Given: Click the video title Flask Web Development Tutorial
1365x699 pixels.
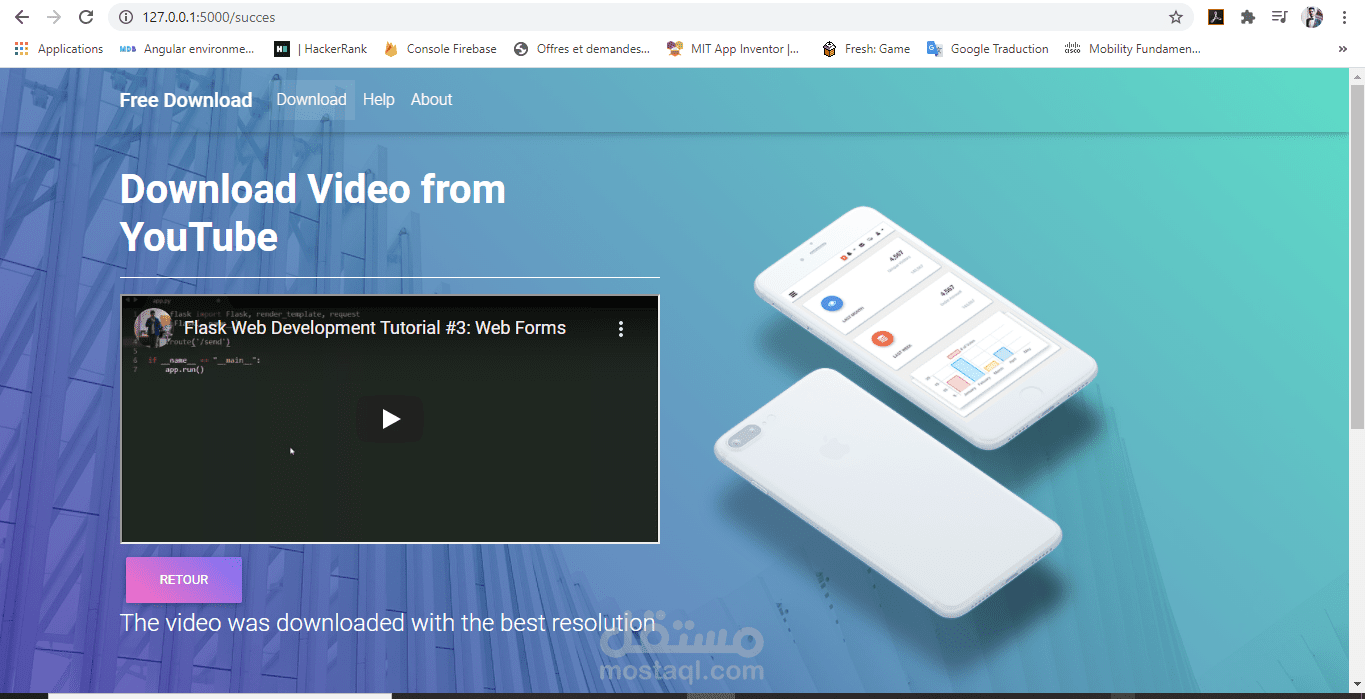Looking at the screenshot, I should click(x=375, y=328).
